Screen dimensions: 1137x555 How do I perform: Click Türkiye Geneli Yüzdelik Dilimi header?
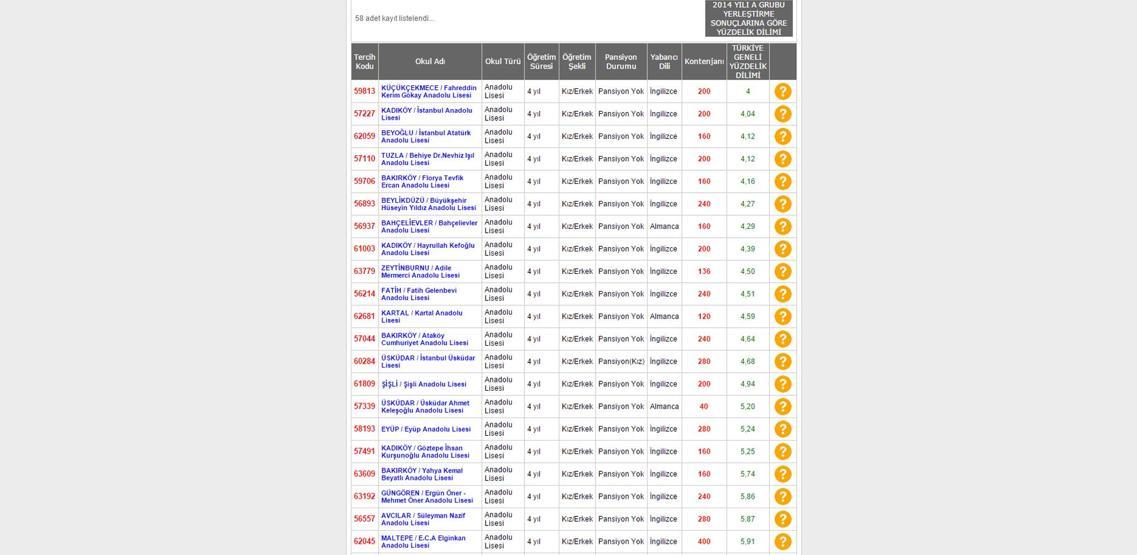pyautogui.click(x=748, y=62)
